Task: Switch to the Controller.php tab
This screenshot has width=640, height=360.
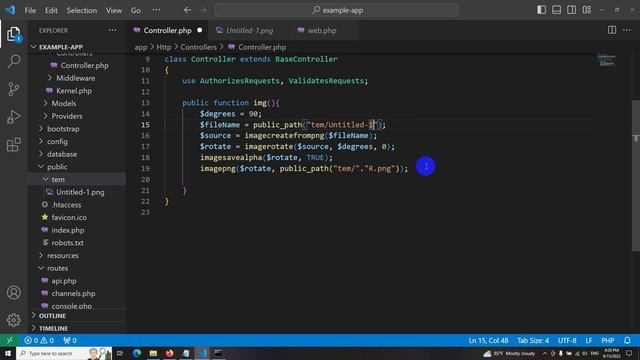Action: [168, 31]
